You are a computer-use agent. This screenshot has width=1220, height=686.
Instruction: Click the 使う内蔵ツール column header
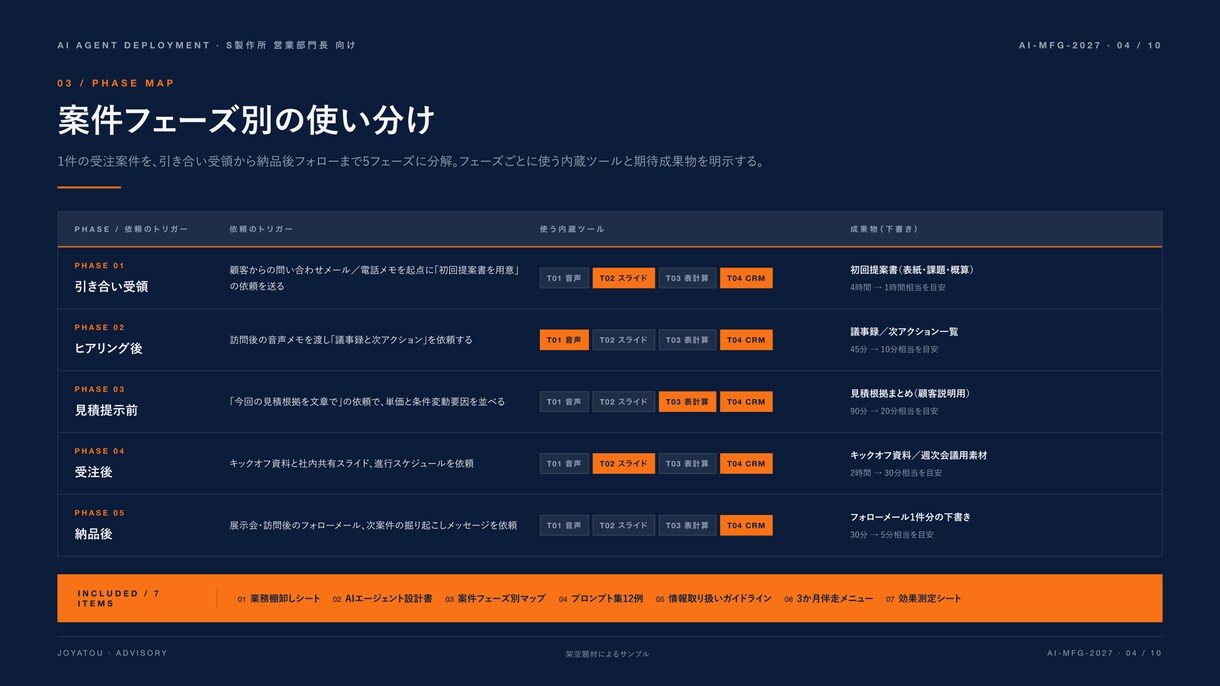point(572,230)
